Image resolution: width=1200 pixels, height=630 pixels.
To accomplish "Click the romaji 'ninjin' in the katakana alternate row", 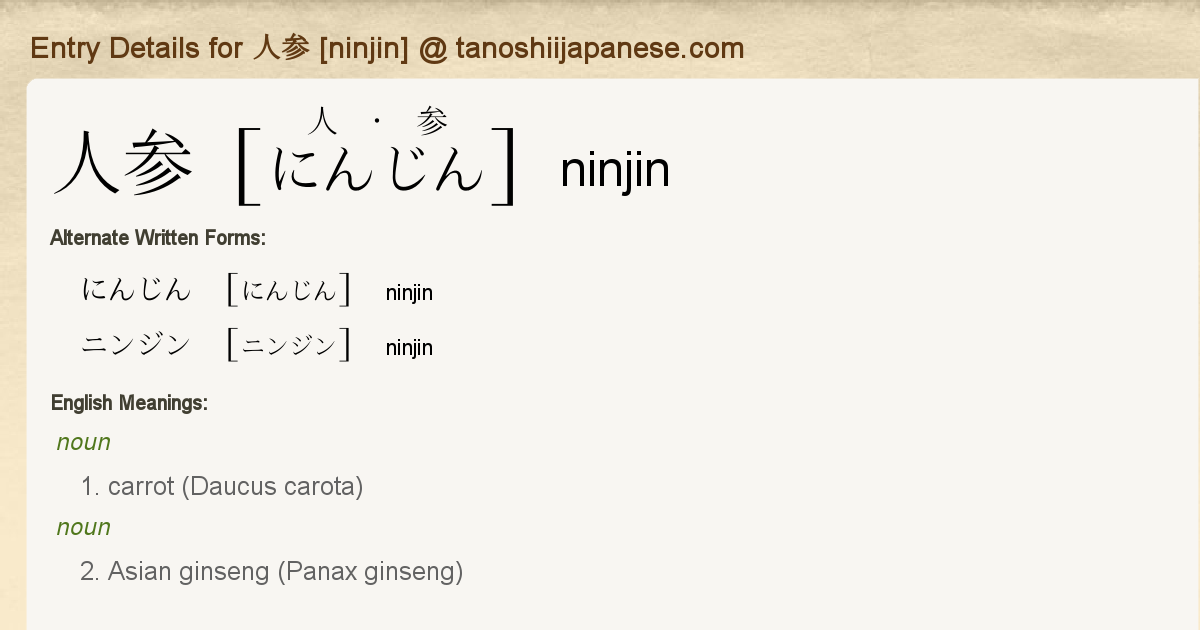I will pyautogui.click(x=409, y=348).
